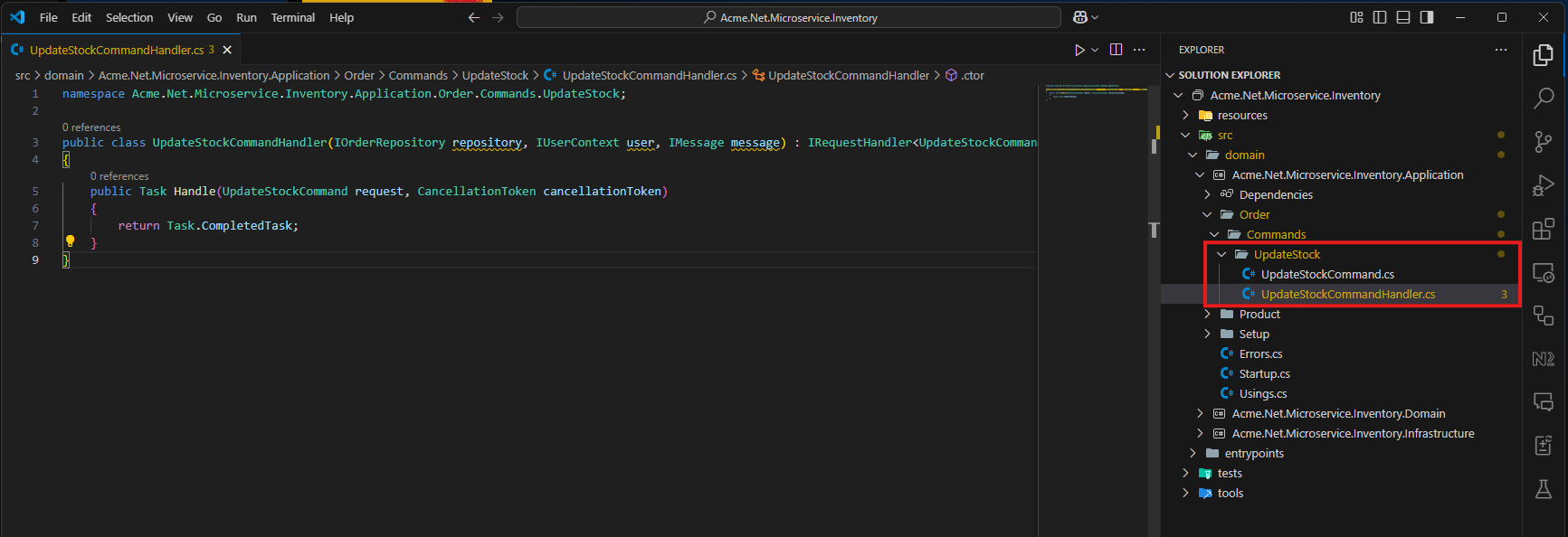Viewport: 1568px width, 537px height.
Task: Open the Remote Explorer view
Action: tap(1544, 272)
